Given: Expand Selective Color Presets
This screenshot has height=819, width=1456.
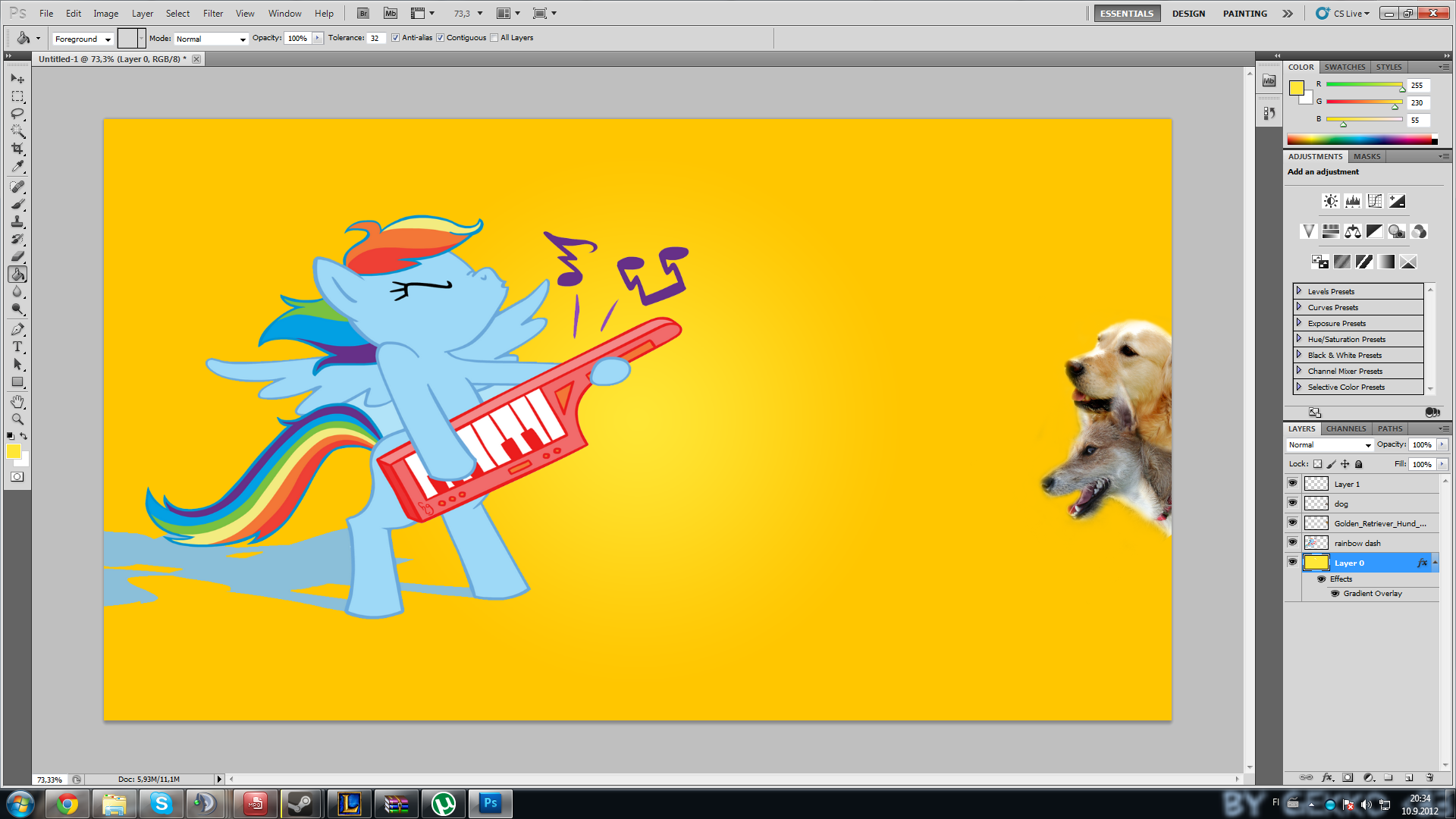Looking at the screenshot, I should 1298,387.
